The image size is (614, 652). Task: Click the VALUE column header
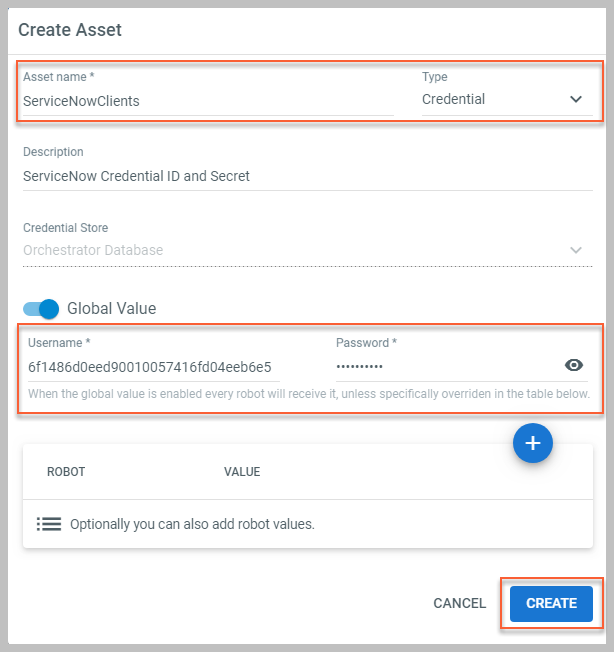click(x=242, y=472)
